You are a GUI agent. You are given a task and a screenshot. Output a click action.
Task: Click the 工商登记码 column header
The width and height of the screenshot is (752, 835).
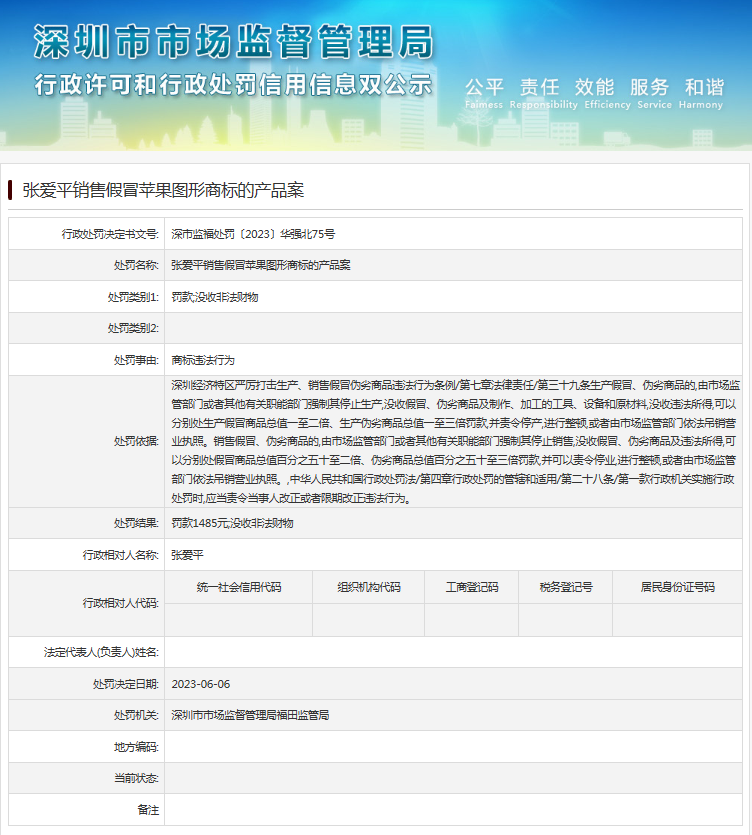tap(472, 587)
